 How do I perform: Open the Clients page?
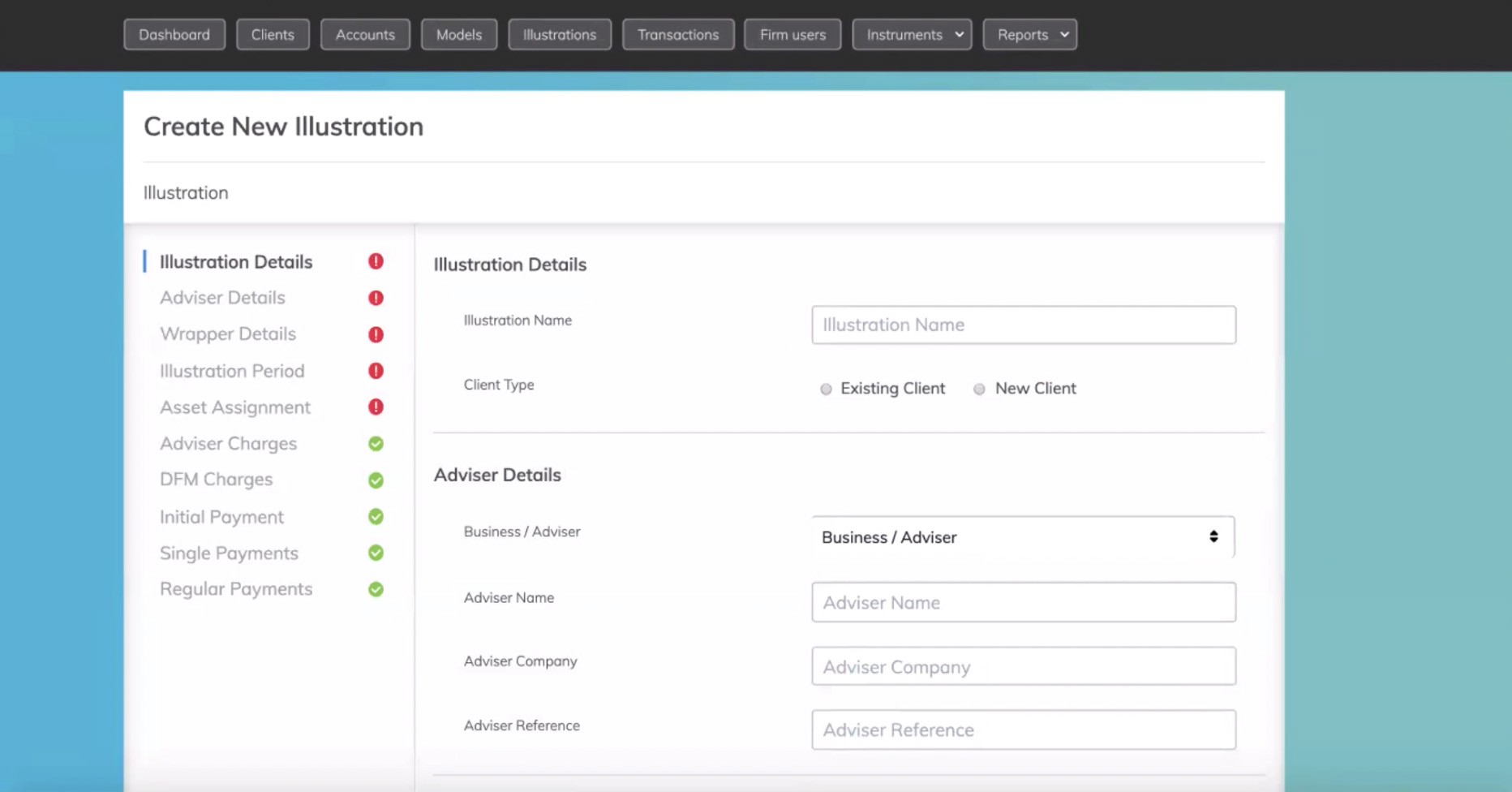tap(273, 35)
